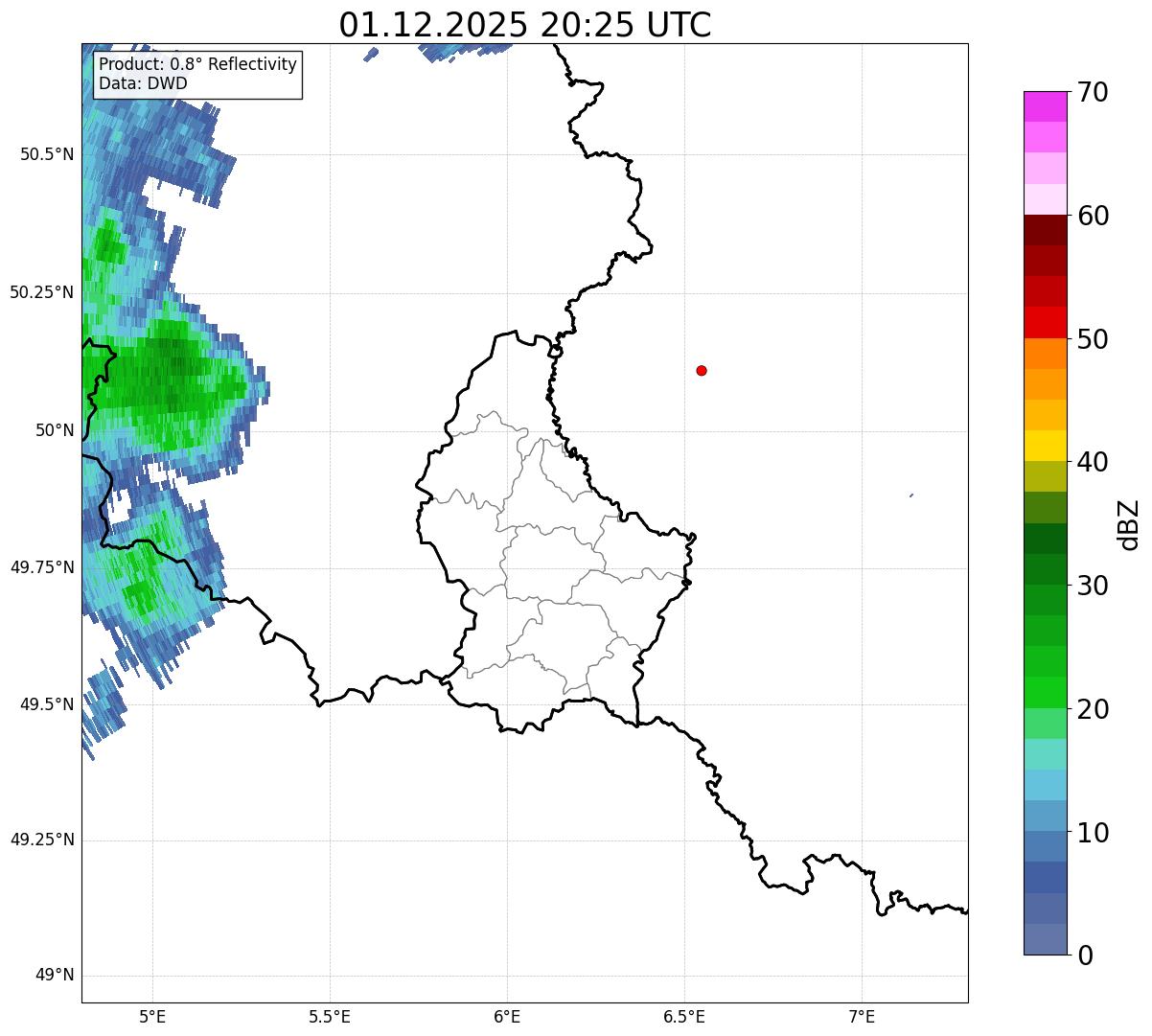Click the 5°E longitude label
1152x1036 pixels.
(x=152, y=1017)
